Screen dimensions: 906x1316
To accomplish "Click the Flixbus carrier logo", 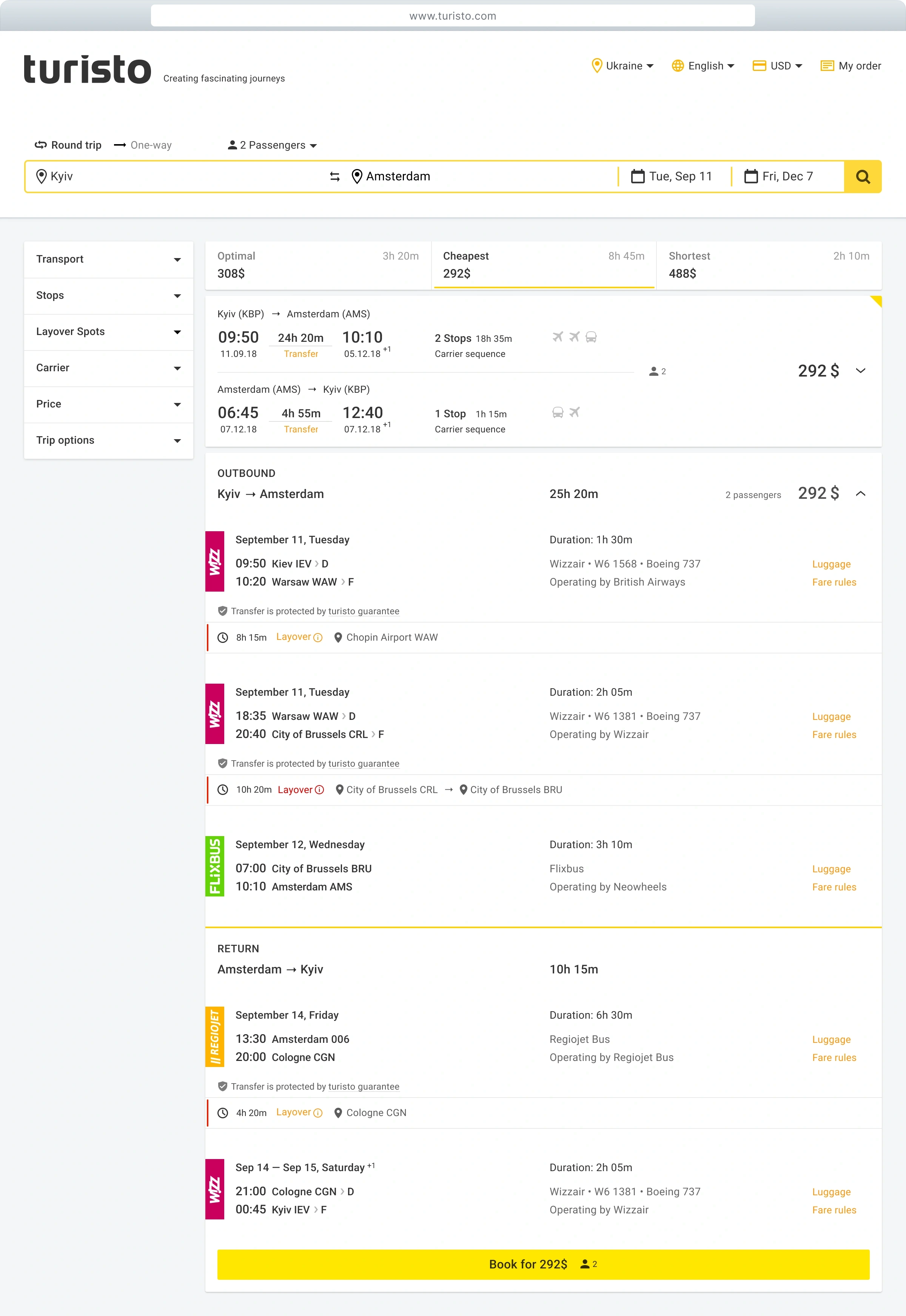I will pos(214,866).
